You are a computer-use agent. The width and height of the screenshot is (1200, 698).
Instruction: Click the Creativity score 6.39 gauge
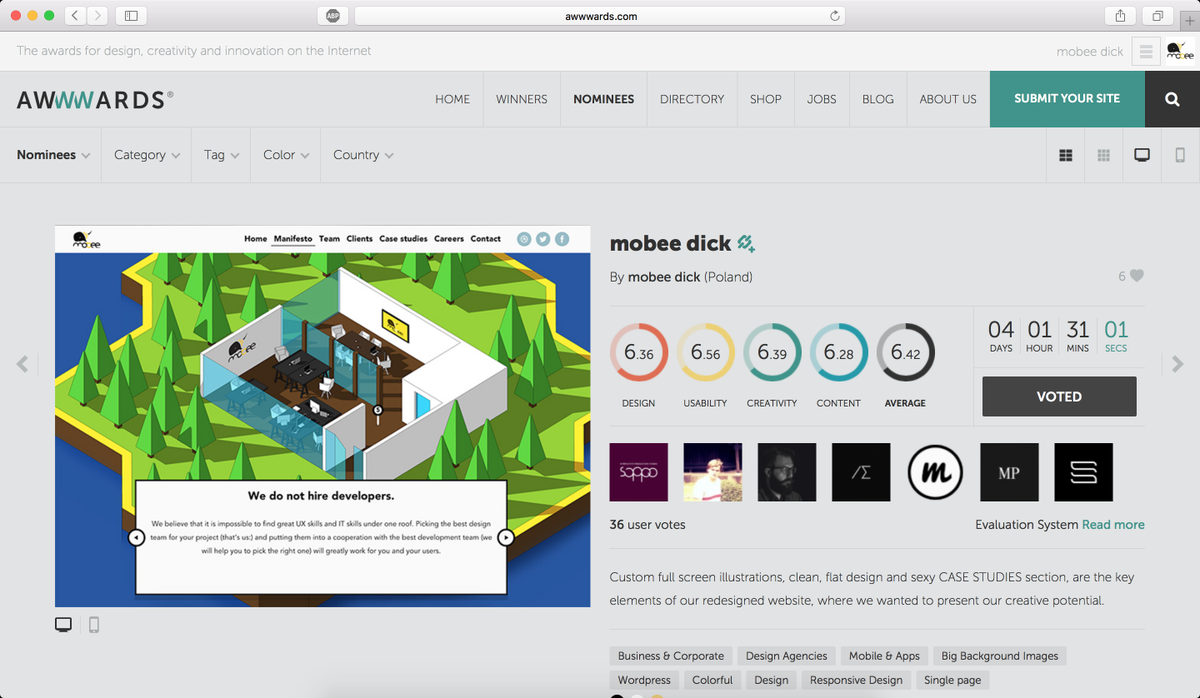772,353
